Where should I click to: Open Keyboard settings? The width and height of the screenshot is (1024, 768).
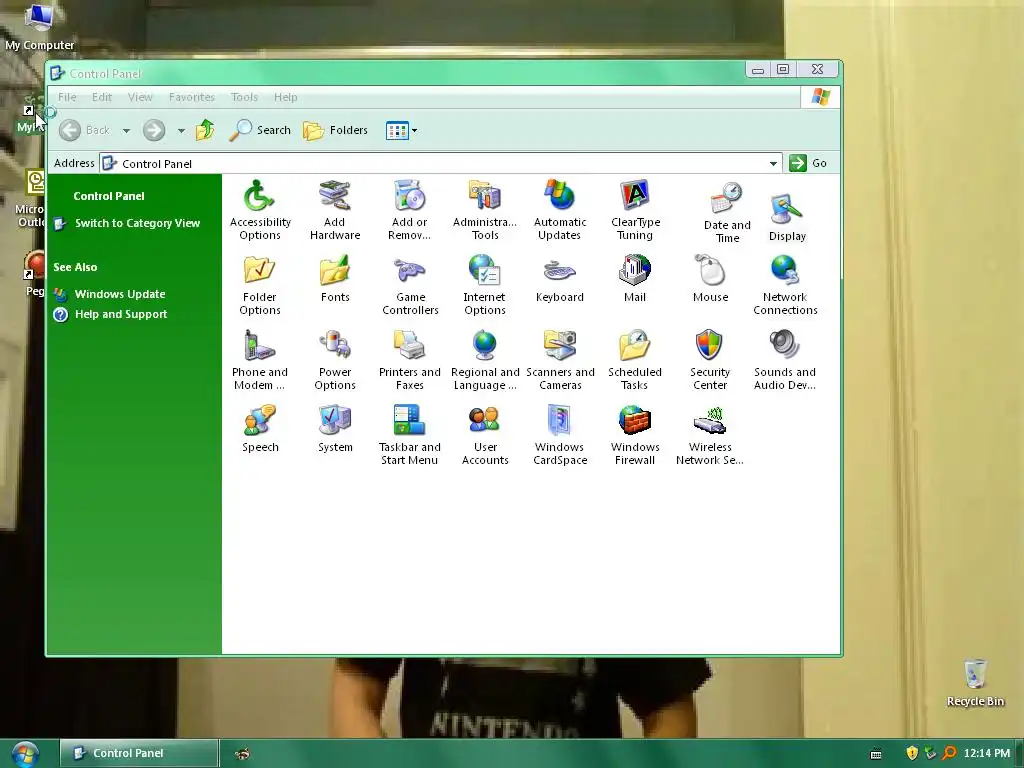coord(560,279)
